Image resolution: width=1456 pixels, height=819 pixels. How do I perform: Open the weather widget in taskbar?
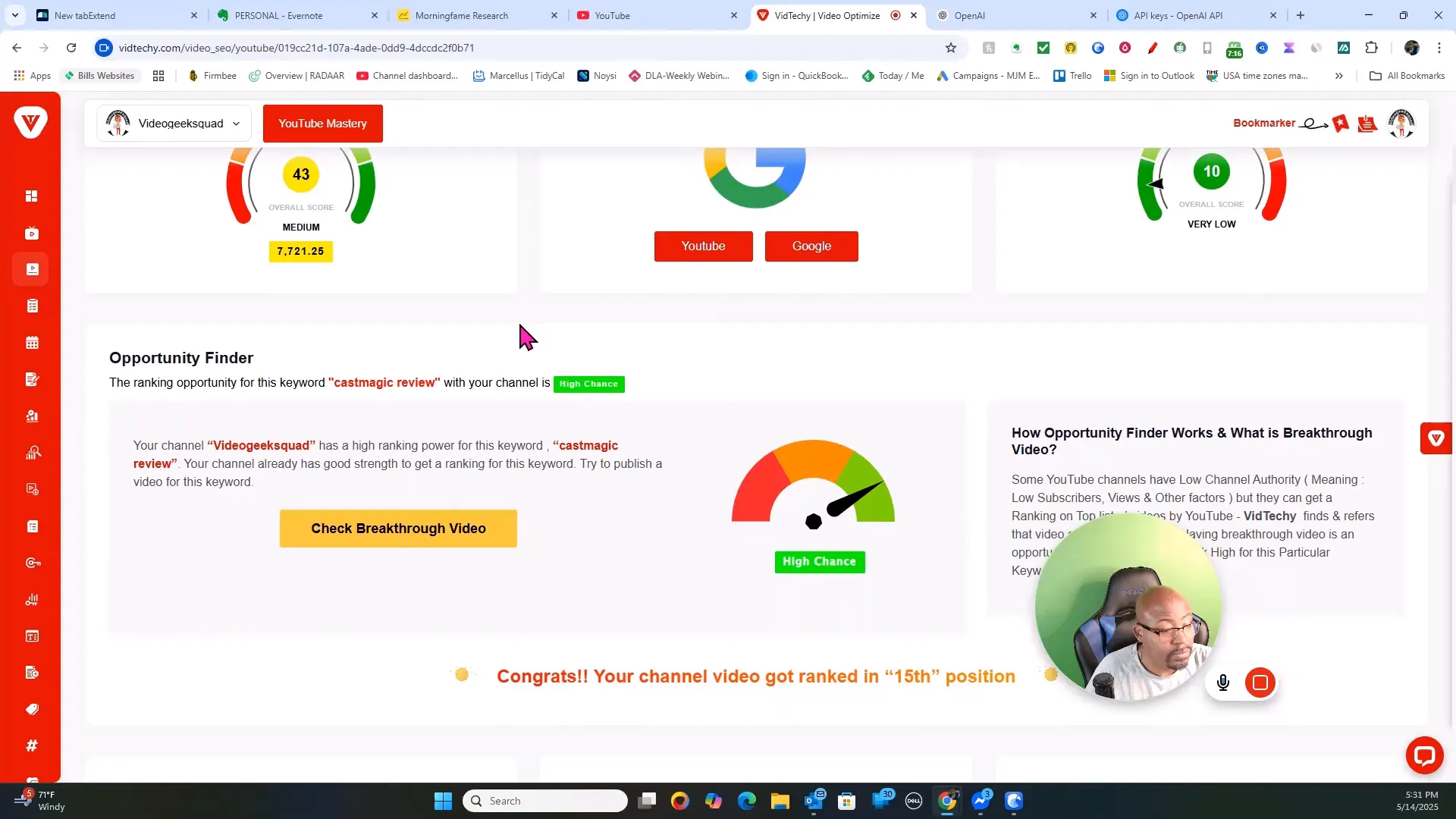click(39, 801)
